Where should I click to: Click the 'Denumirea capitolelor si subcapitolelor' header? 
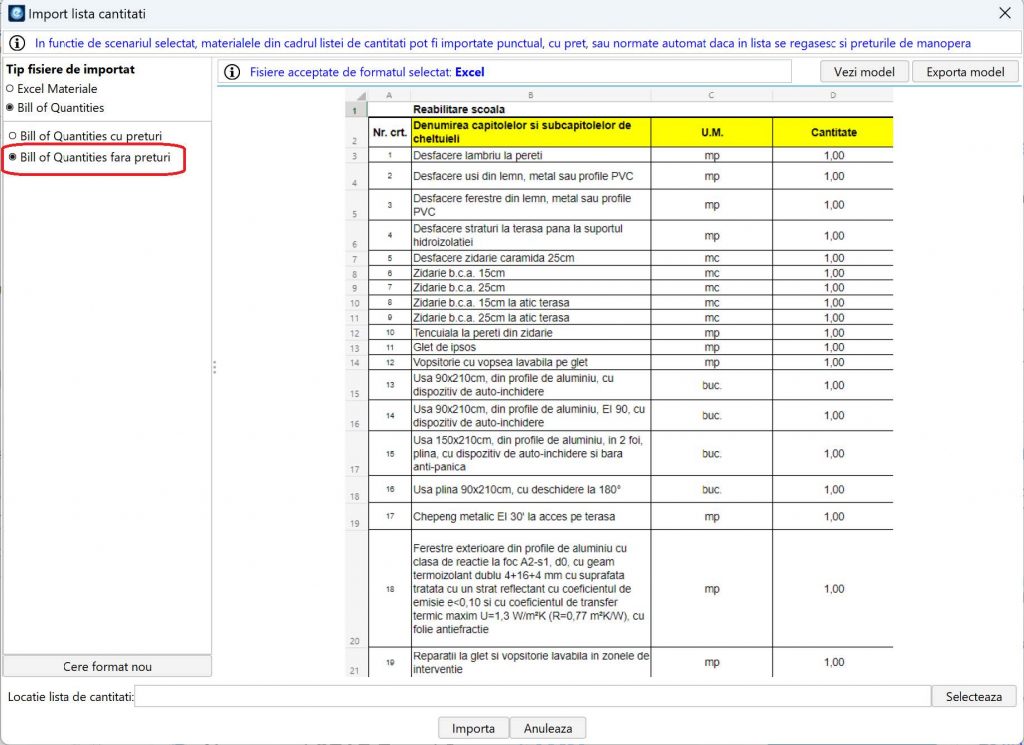pos(531,133)
